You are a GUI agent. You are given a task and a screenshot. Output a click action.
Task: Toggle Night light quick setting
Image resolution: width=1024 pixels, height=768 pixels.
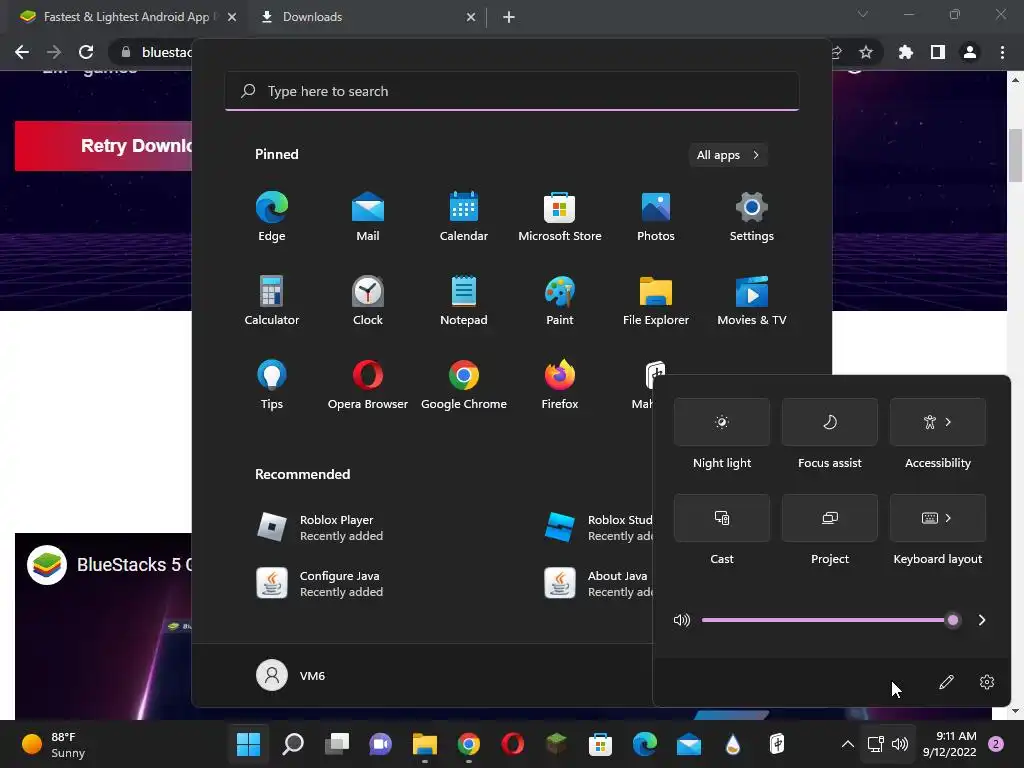[x=722, y=422]
